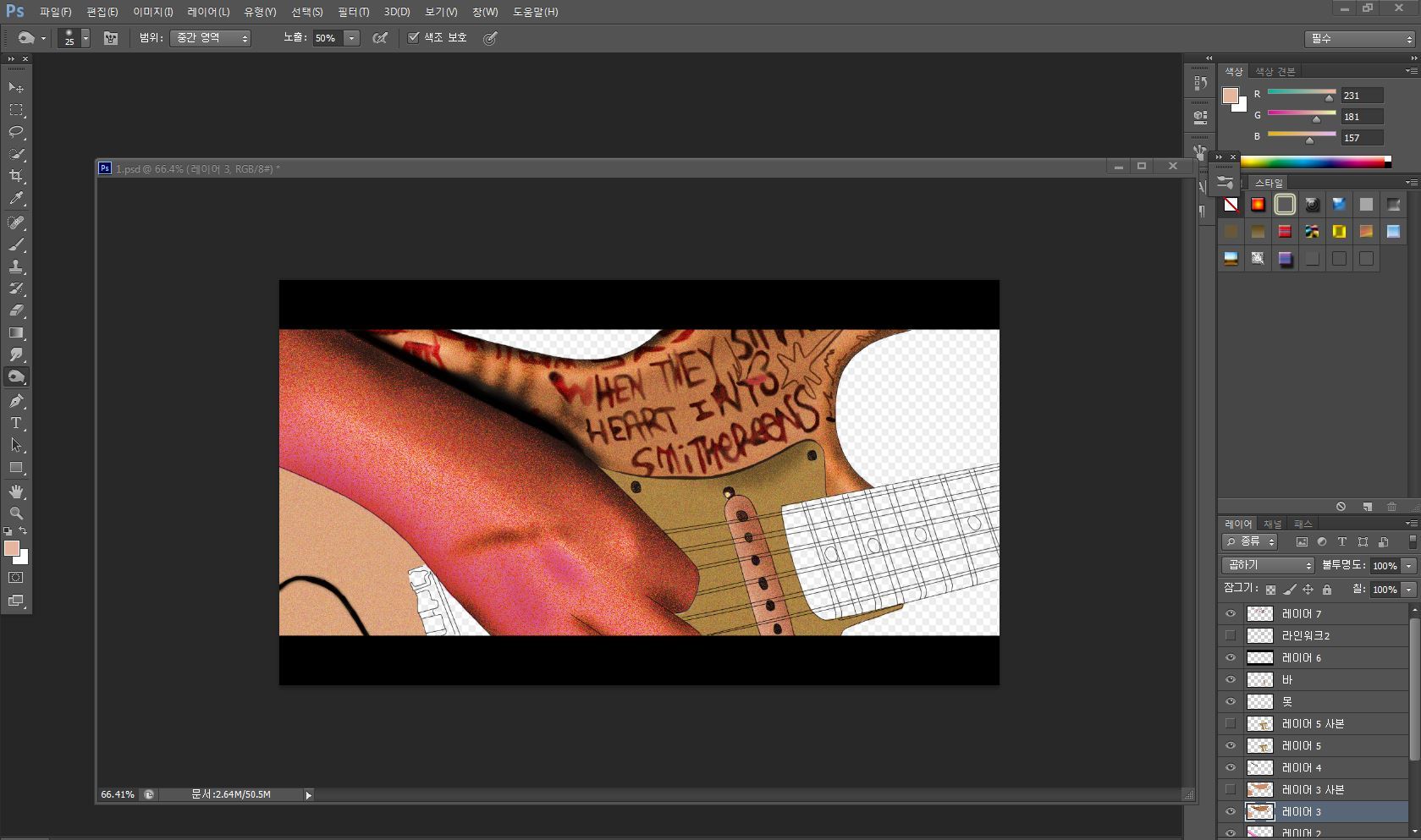Select the Smudge tool

[16, 354]
